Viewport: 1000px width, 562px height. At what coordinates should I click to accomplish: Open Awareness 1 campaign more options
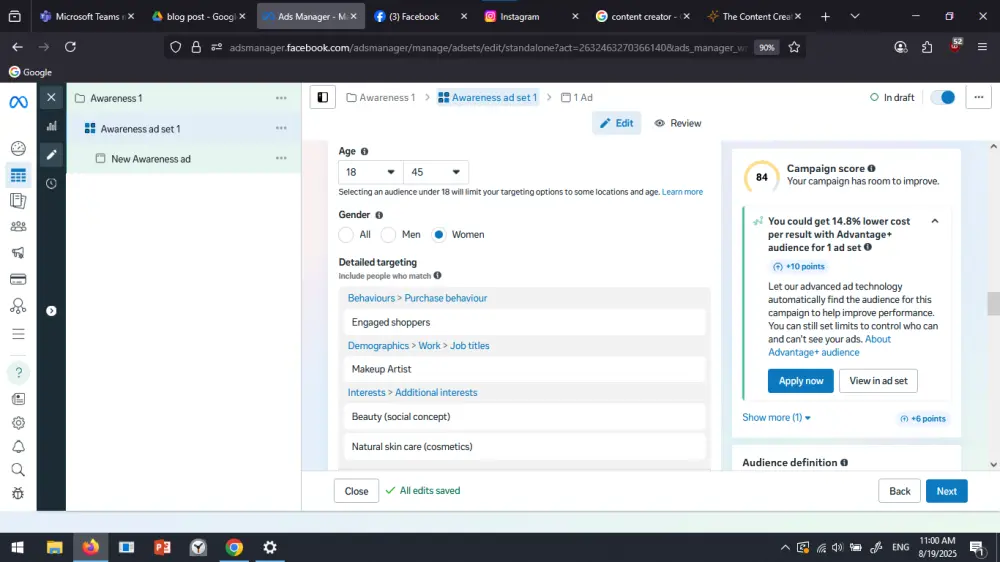[x=281, y=98]
